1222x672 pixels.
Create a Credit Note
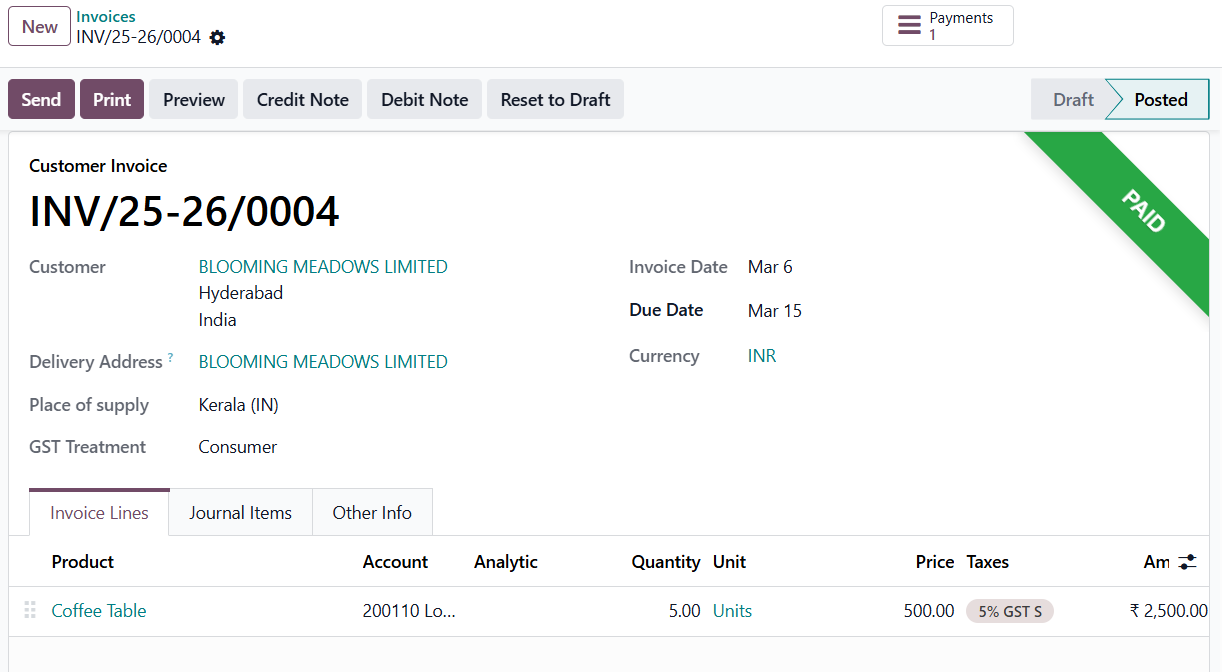(302, 99)
